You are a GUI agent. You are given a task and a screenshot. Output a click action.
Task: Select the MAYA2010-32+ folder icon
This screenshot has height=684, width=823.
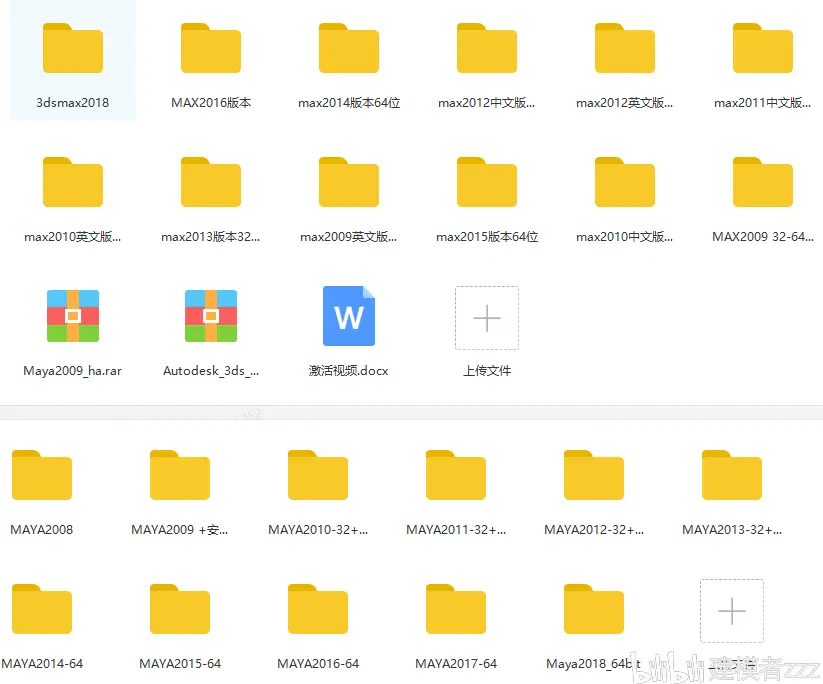click(x=318, y=475)
